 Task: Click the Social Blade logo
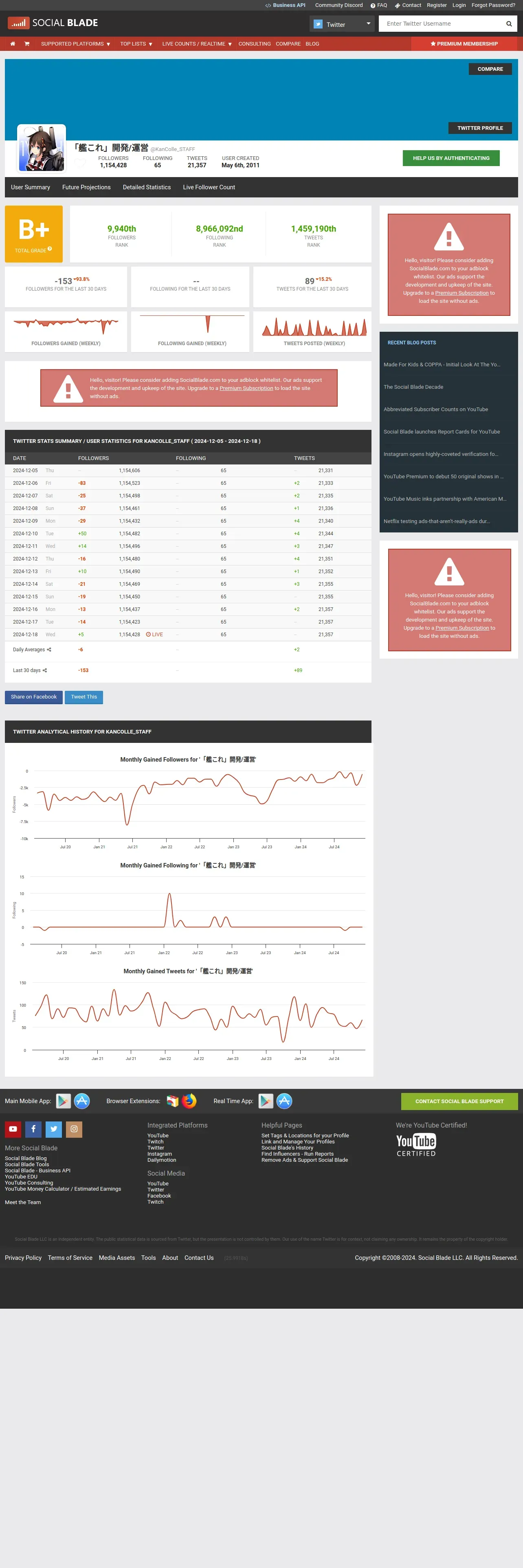point(53,23)
